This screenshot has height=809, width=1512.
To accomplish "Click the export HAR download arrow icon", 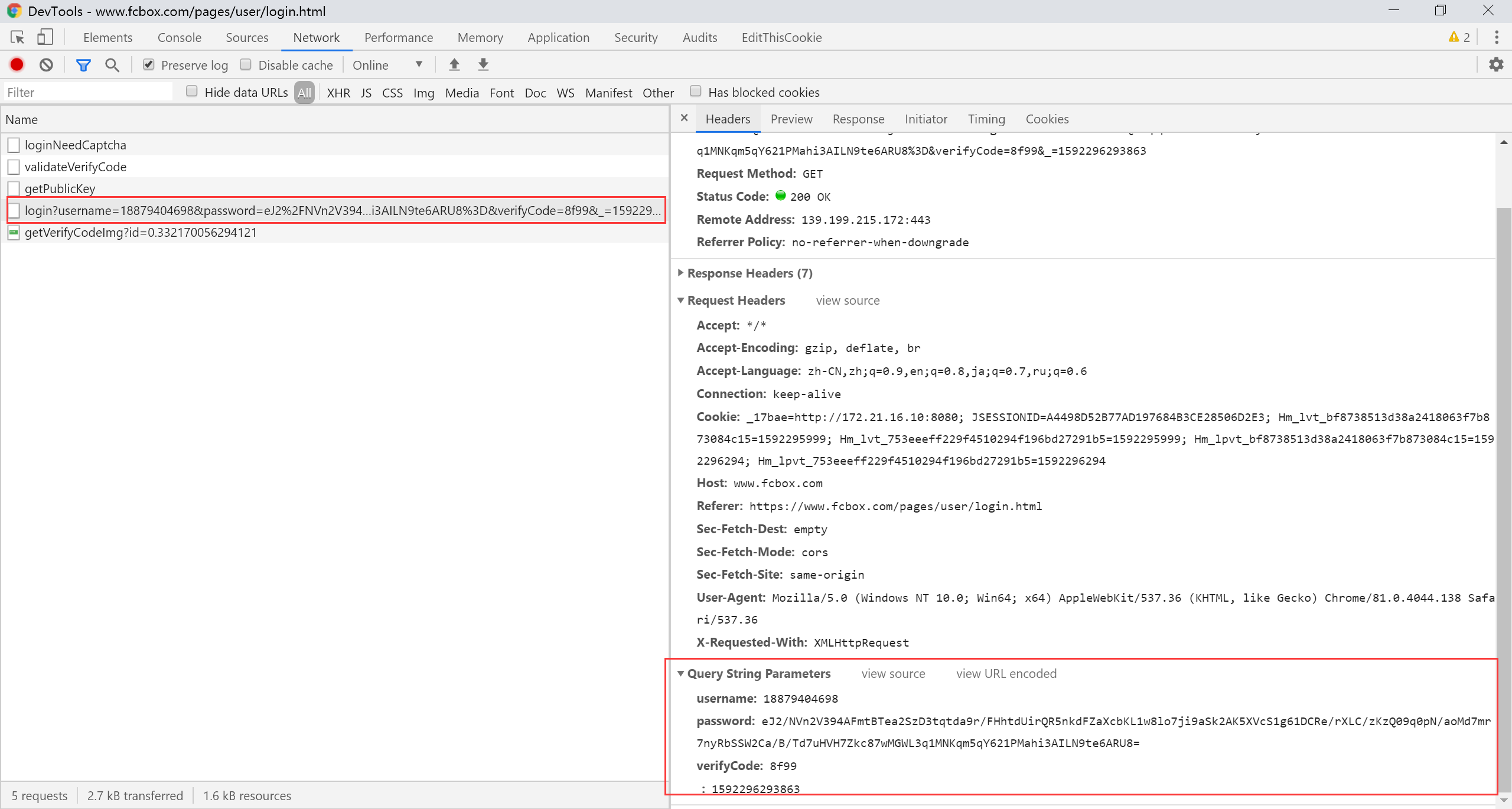I will 483,65.
